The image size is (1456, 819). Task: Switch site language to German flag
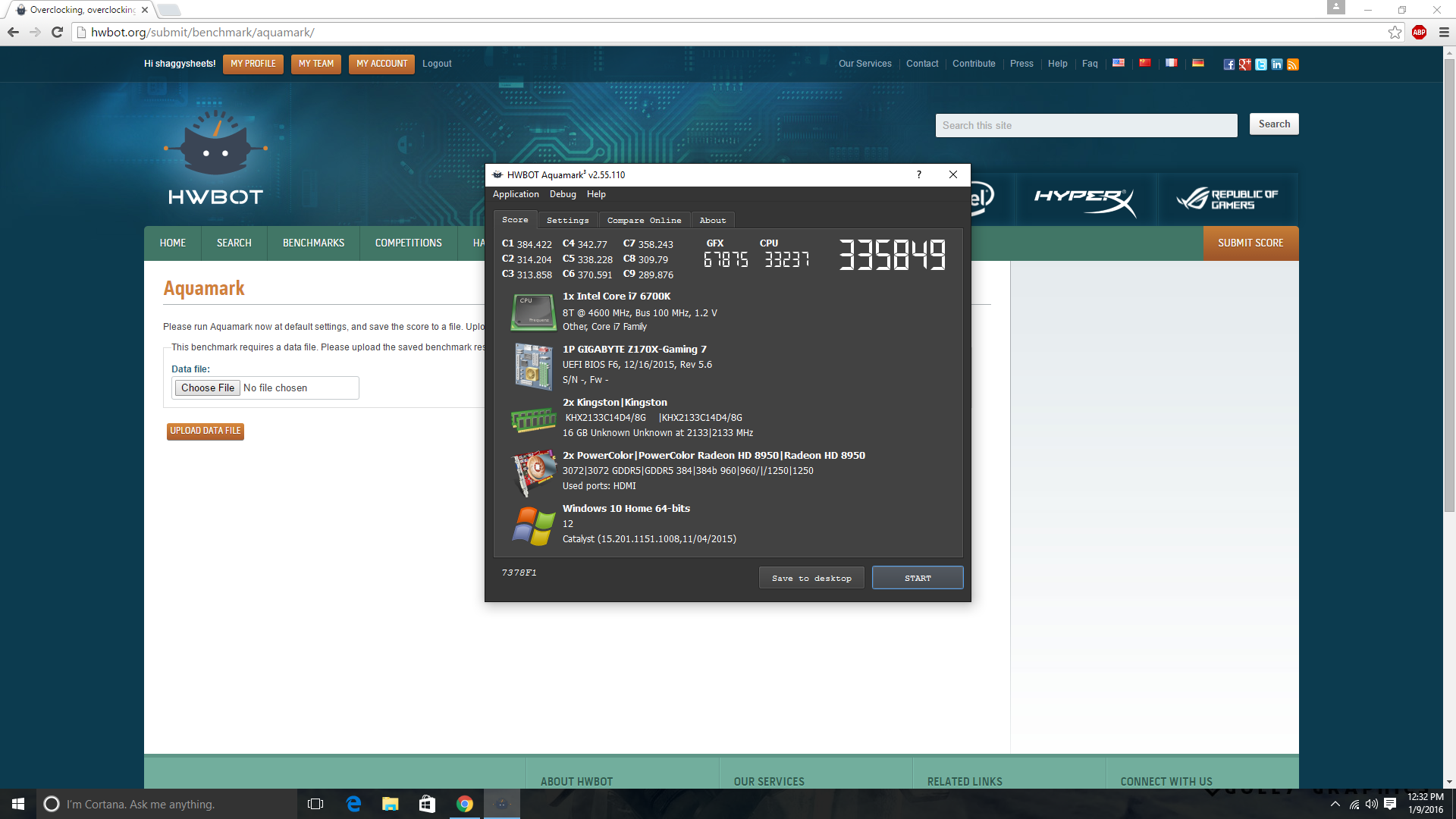[1198, 63]
